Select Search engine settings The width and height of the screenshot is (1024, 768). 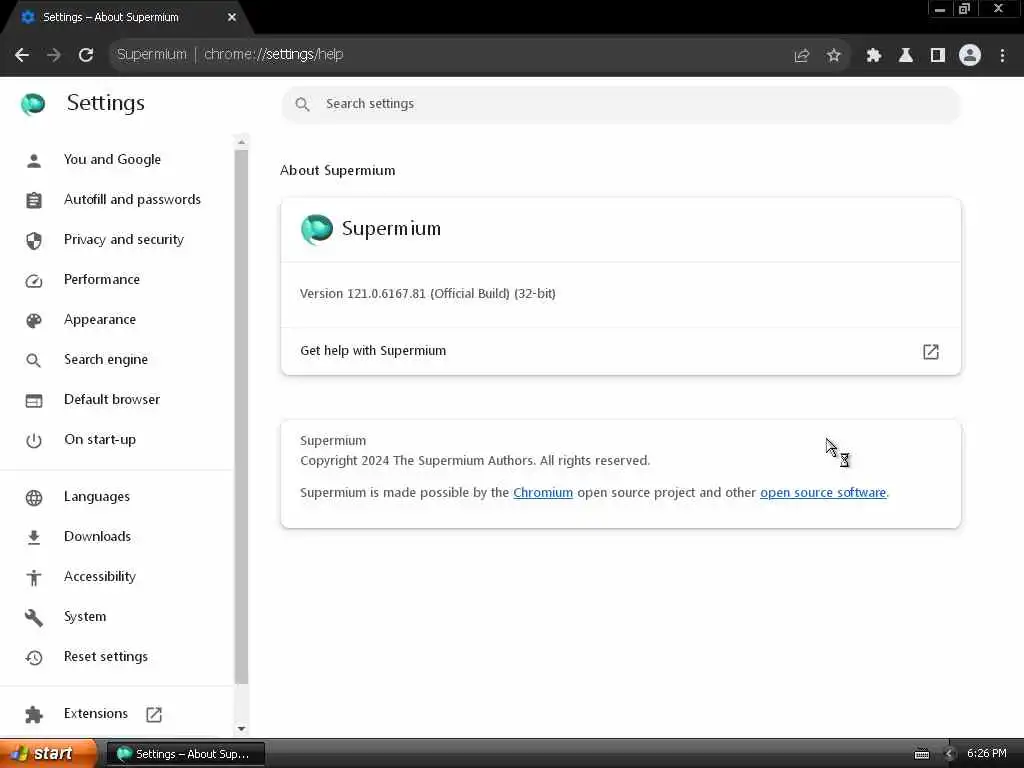(x=106, y=359)
